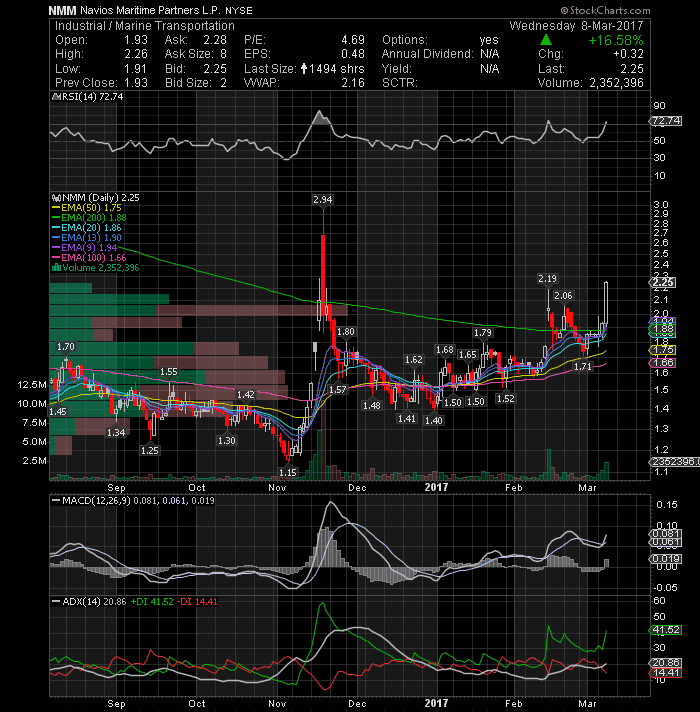Click the EPS value 0.48
The width and height of the screenshot is (700, 712).
click(353, 54)
